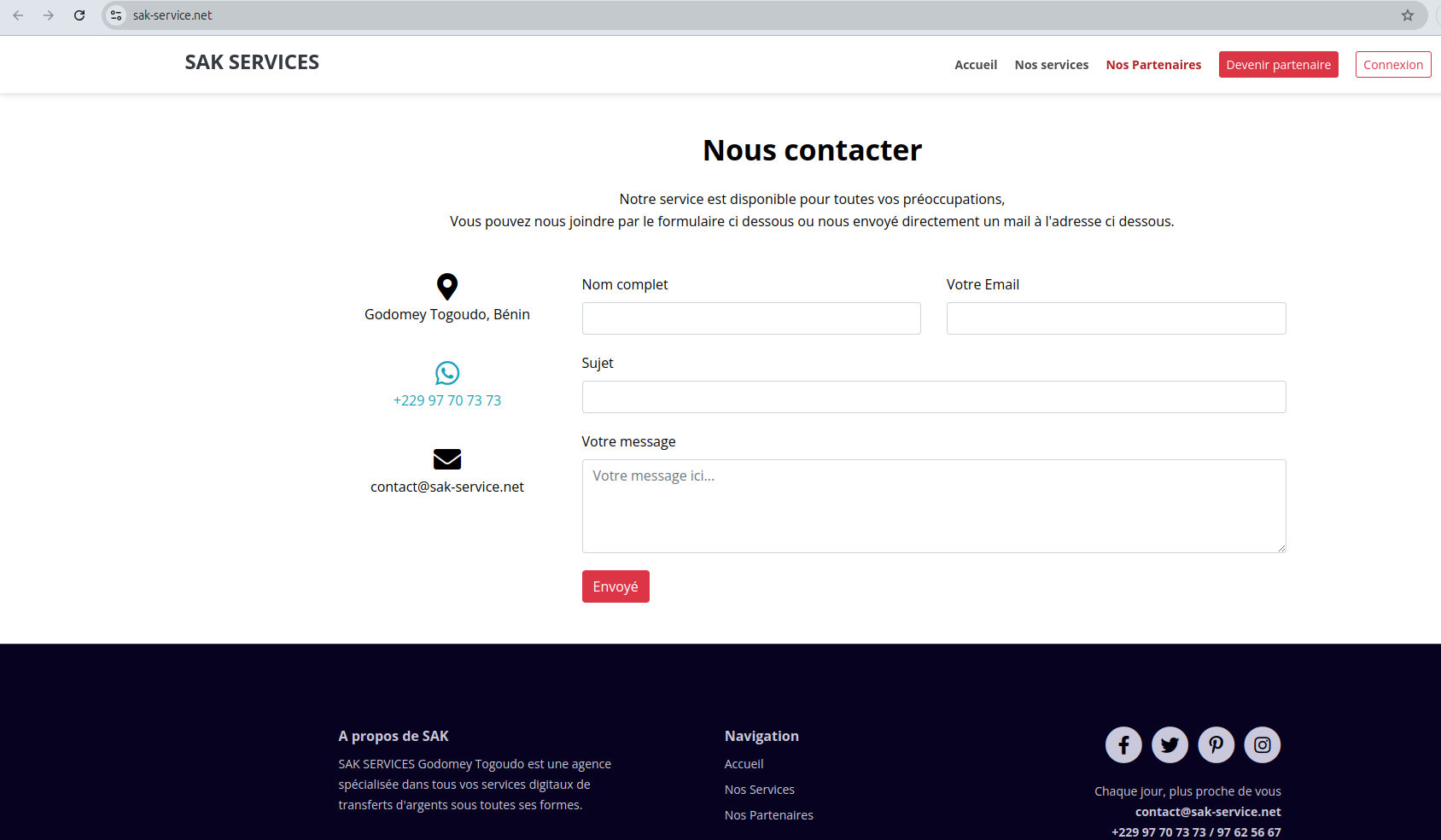Open the Facebook social icon
Screen dimensions: 1441x840
pos(1123,744)
